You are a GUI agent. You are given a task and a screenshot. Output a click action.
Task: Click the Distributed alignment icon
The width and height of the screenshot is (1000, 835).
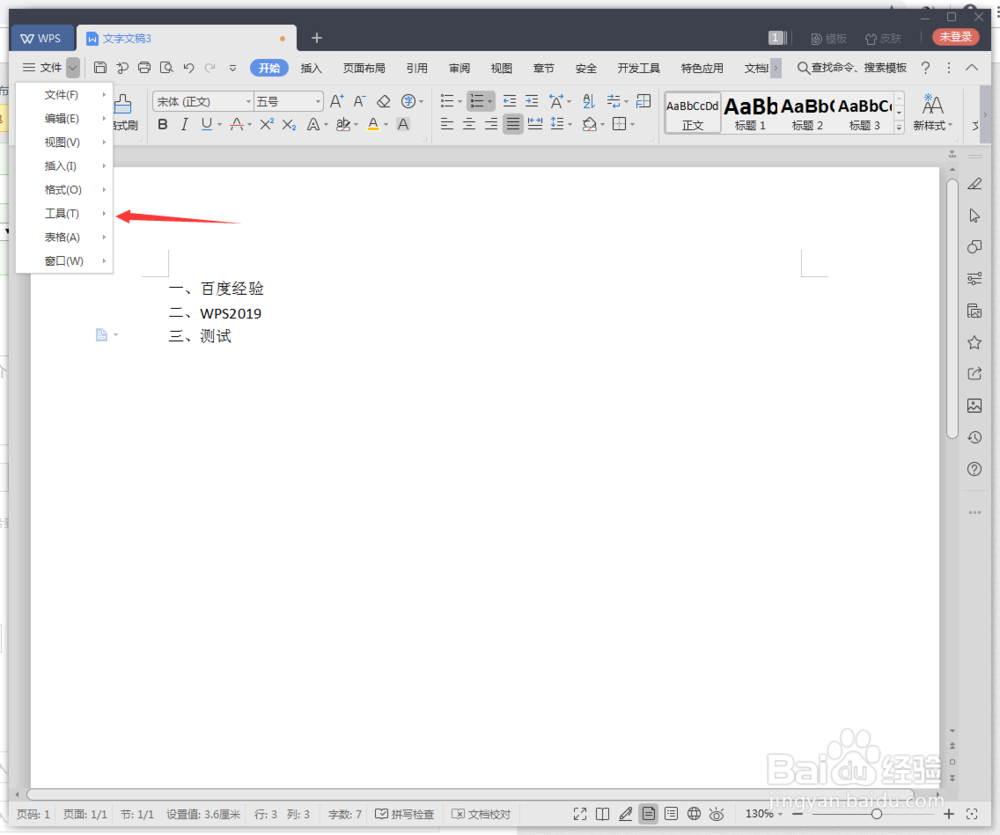click(535, 124)
